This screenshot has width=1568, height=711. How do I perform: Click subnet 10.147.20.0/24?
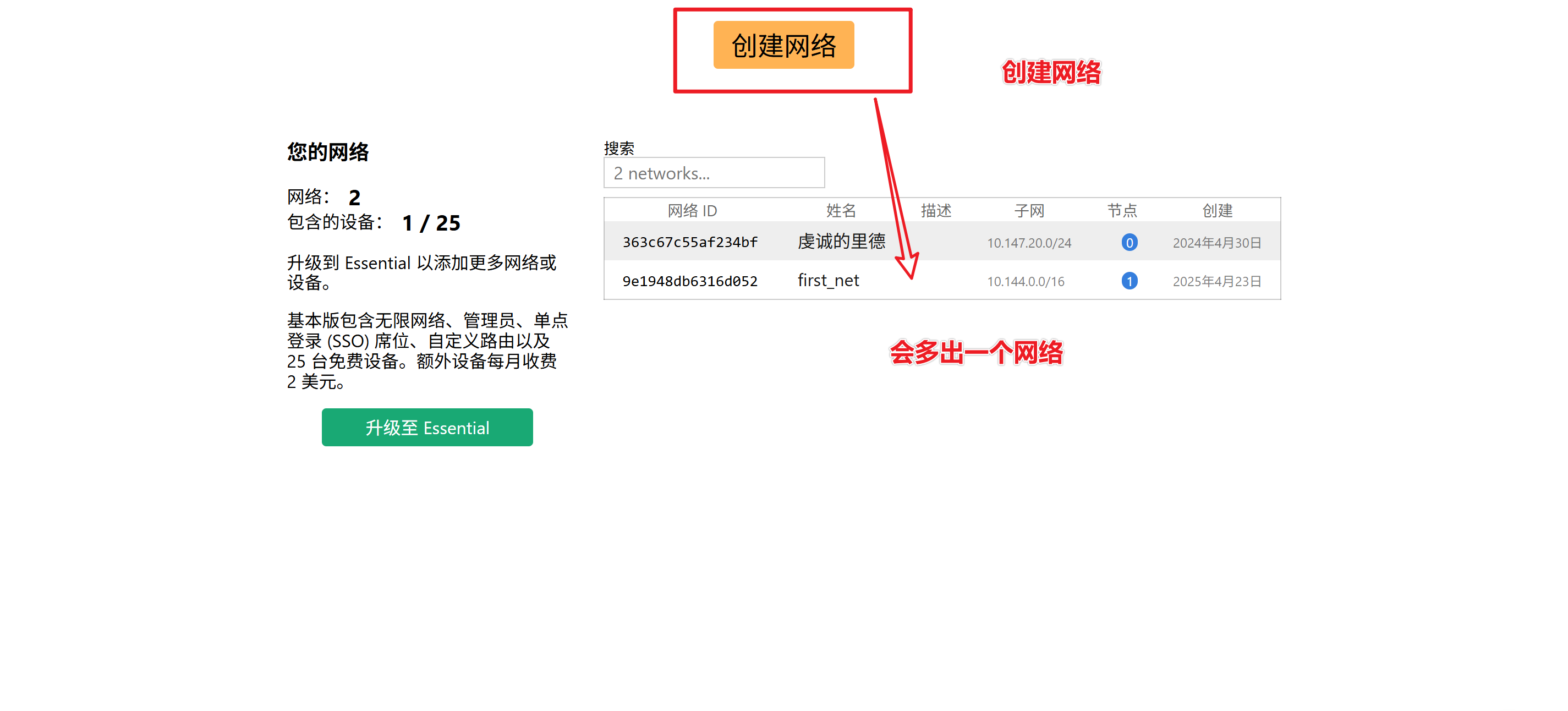point(1029,243)
